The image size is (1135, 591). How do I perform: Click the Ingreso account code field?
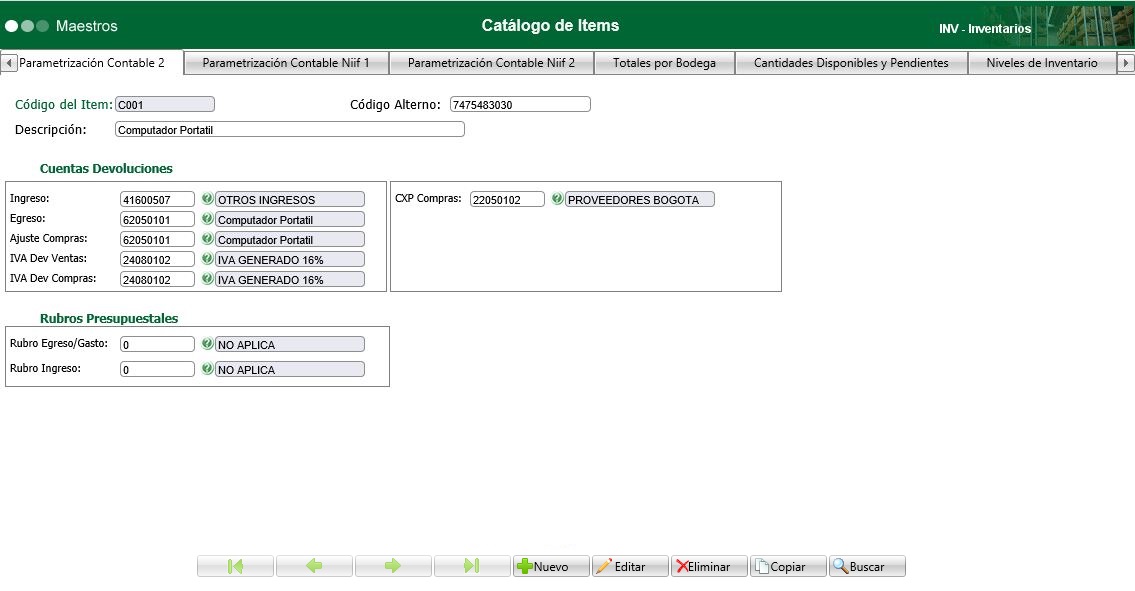(157, 199)
